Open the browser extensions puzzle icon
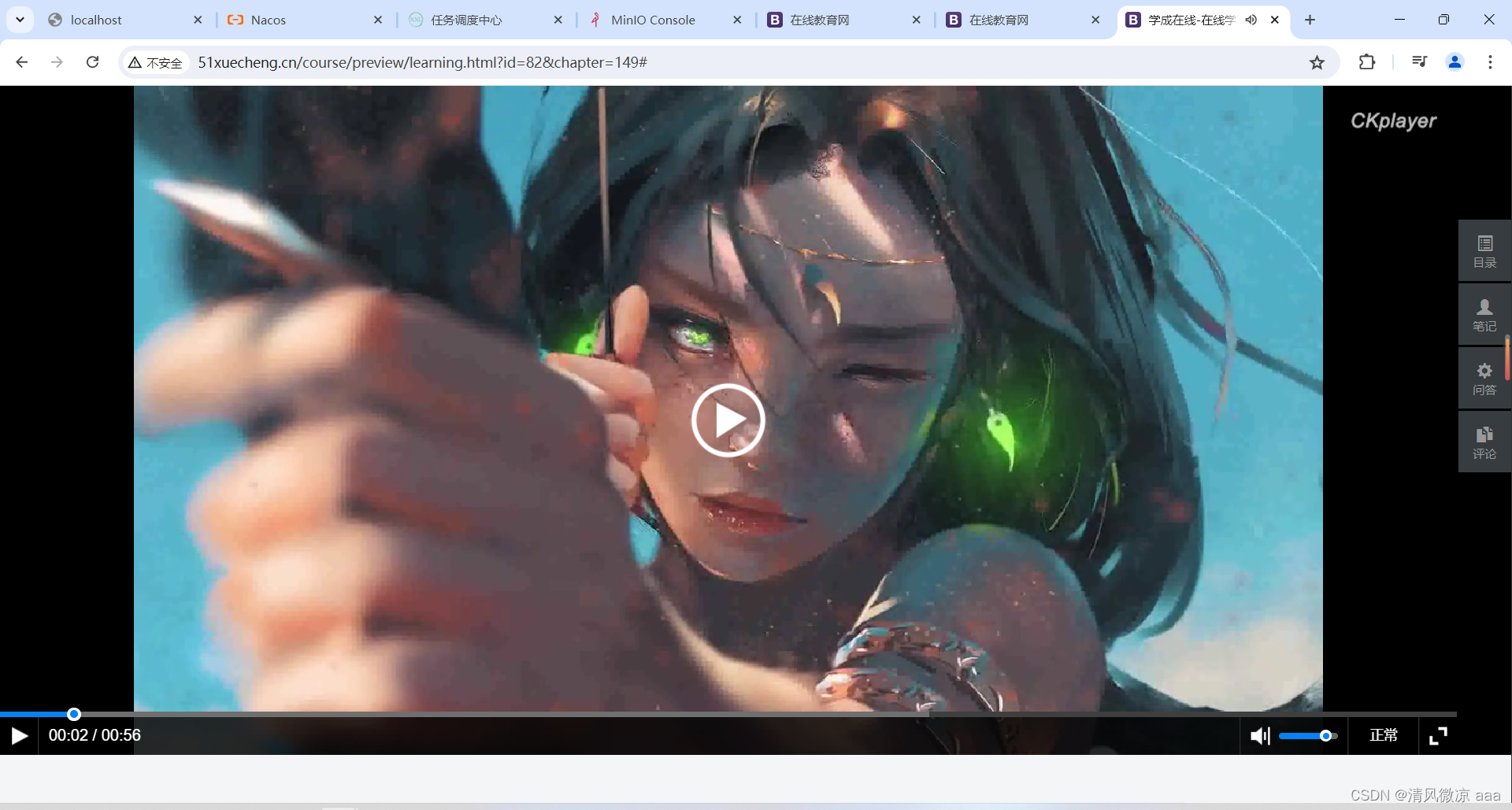 click(x=1367, y=62)
